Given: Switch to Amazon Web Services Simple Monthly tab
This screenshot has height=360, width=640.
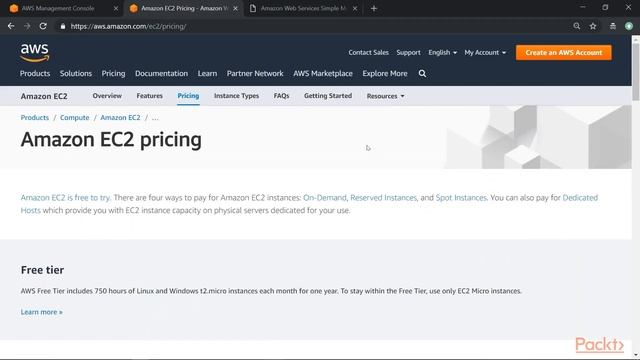Looking at the screenshot, I should pos(303,8).
